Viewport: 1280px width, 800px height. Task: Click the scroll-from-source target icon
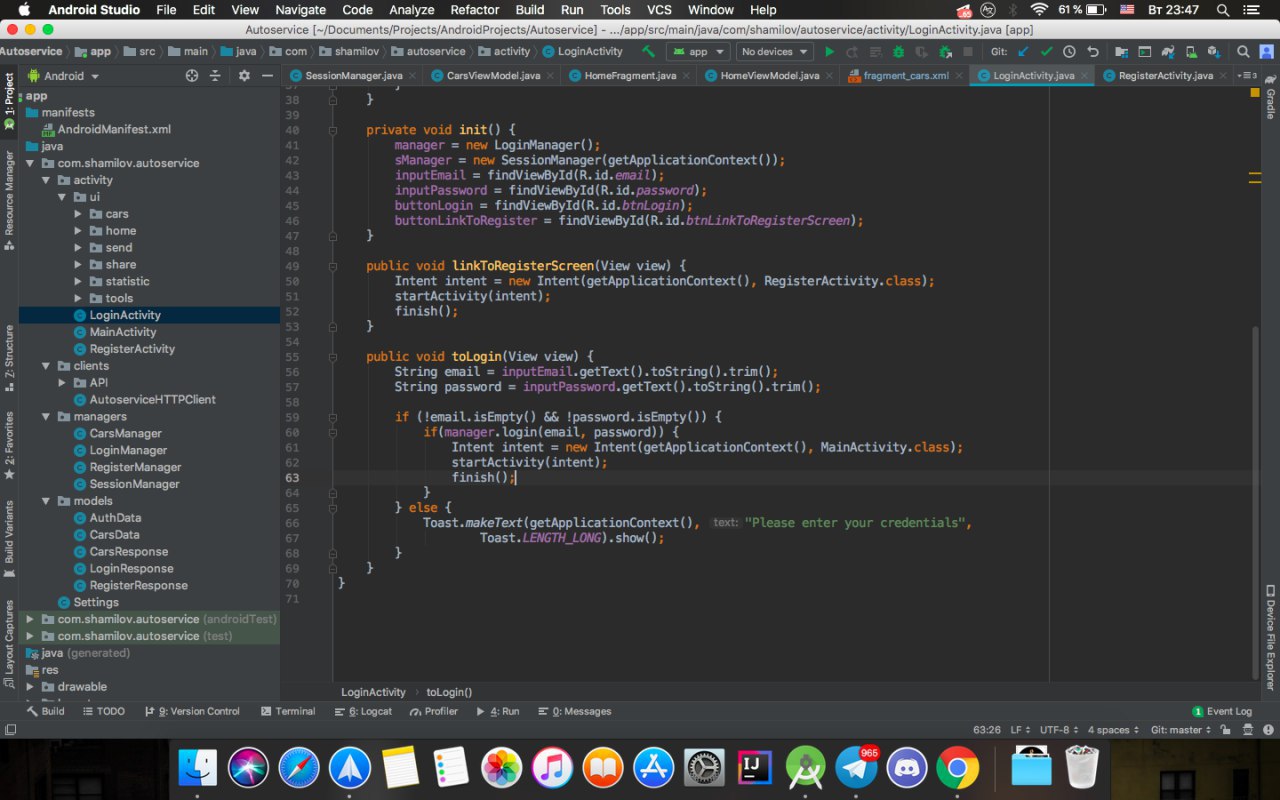click(x=192, y=75)
